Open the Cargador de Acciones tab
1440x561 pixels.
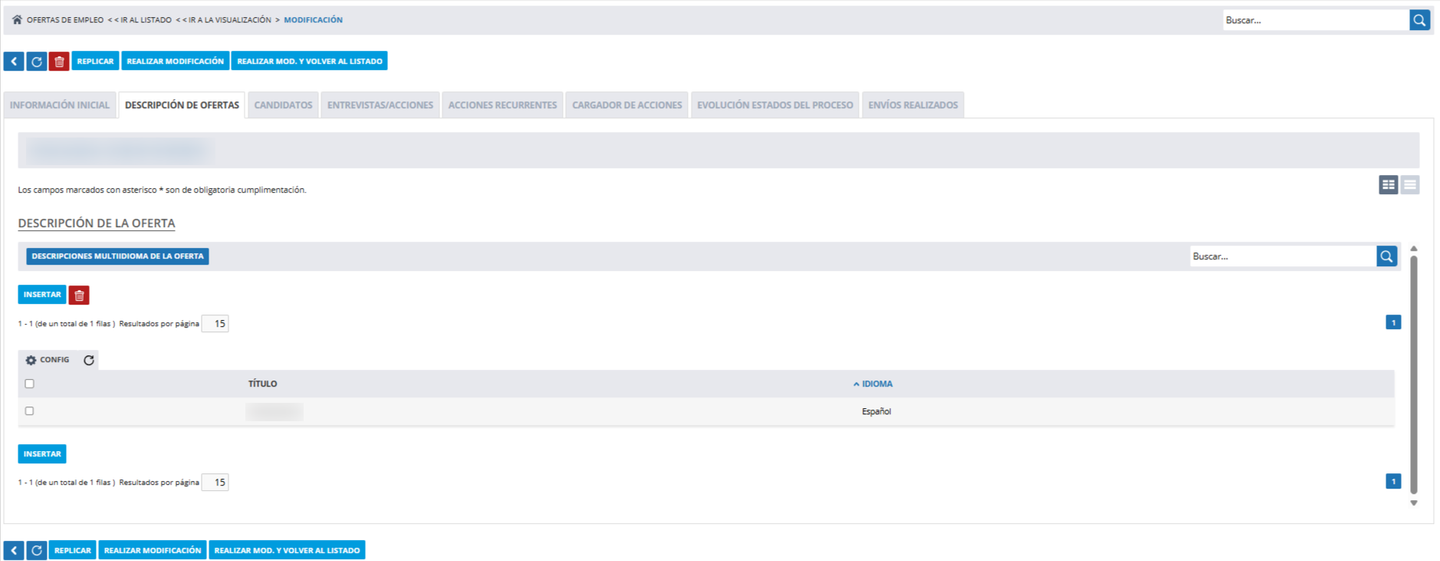tap(627, 105)
